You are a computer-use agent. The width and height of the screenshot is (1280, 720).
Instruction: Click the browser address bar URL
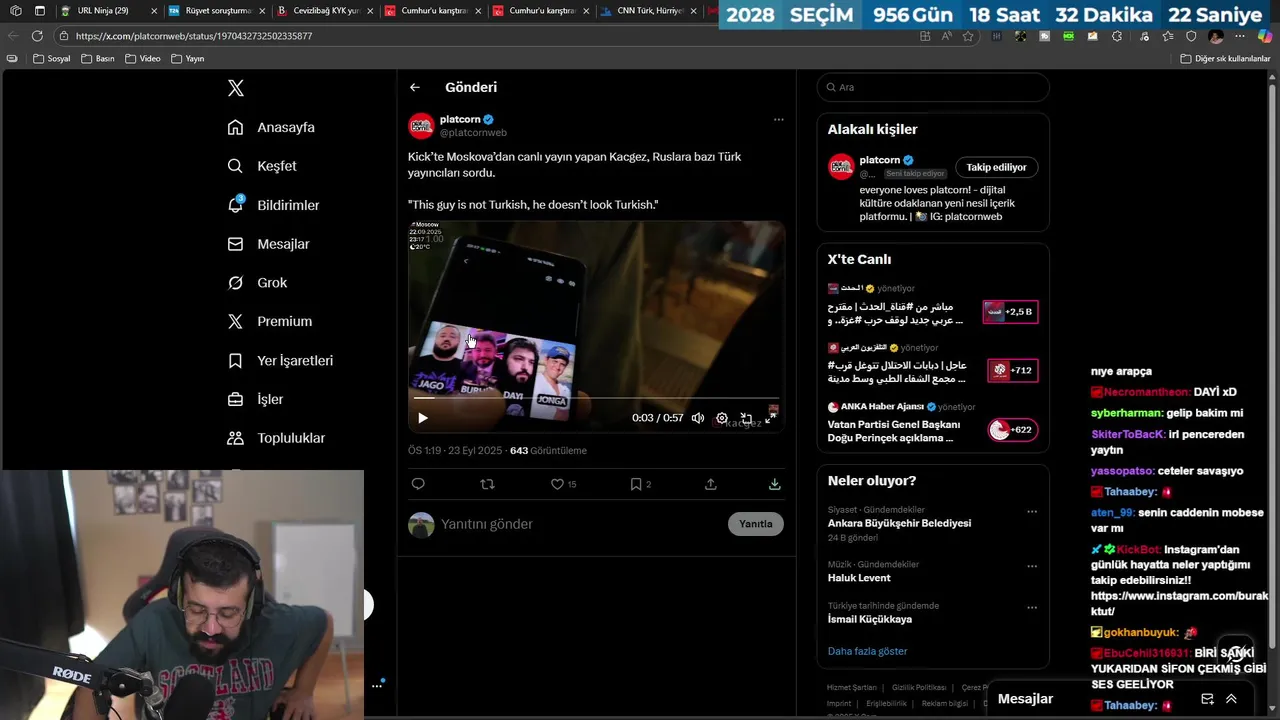click(194, 36)
